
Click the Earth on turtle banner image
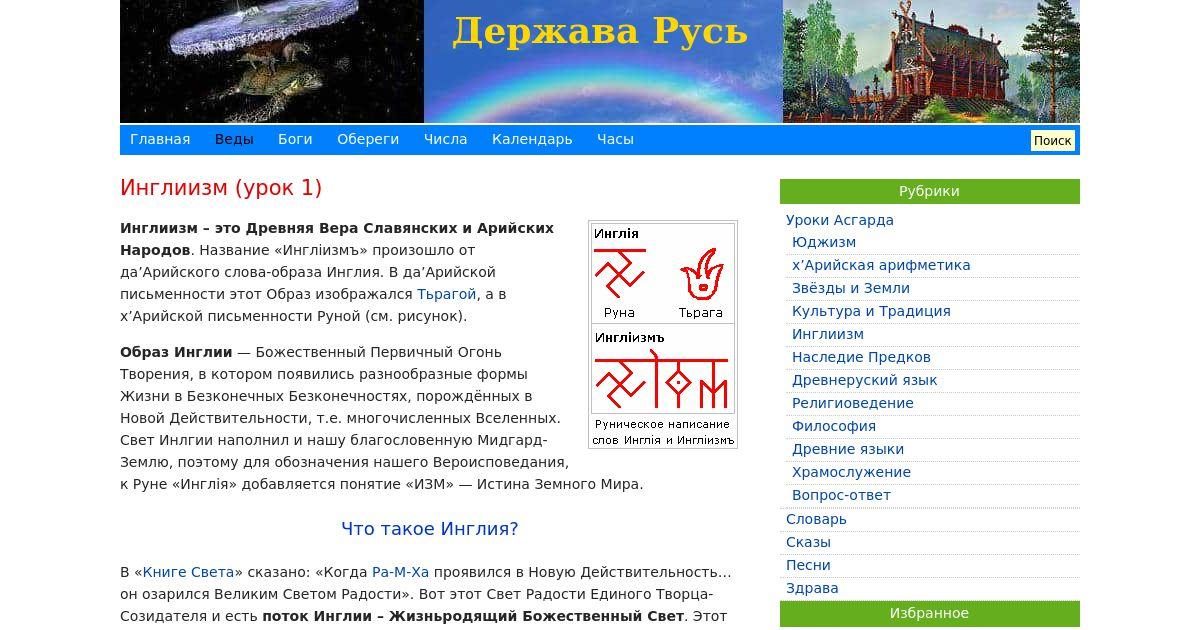click(x=272, y=61)
